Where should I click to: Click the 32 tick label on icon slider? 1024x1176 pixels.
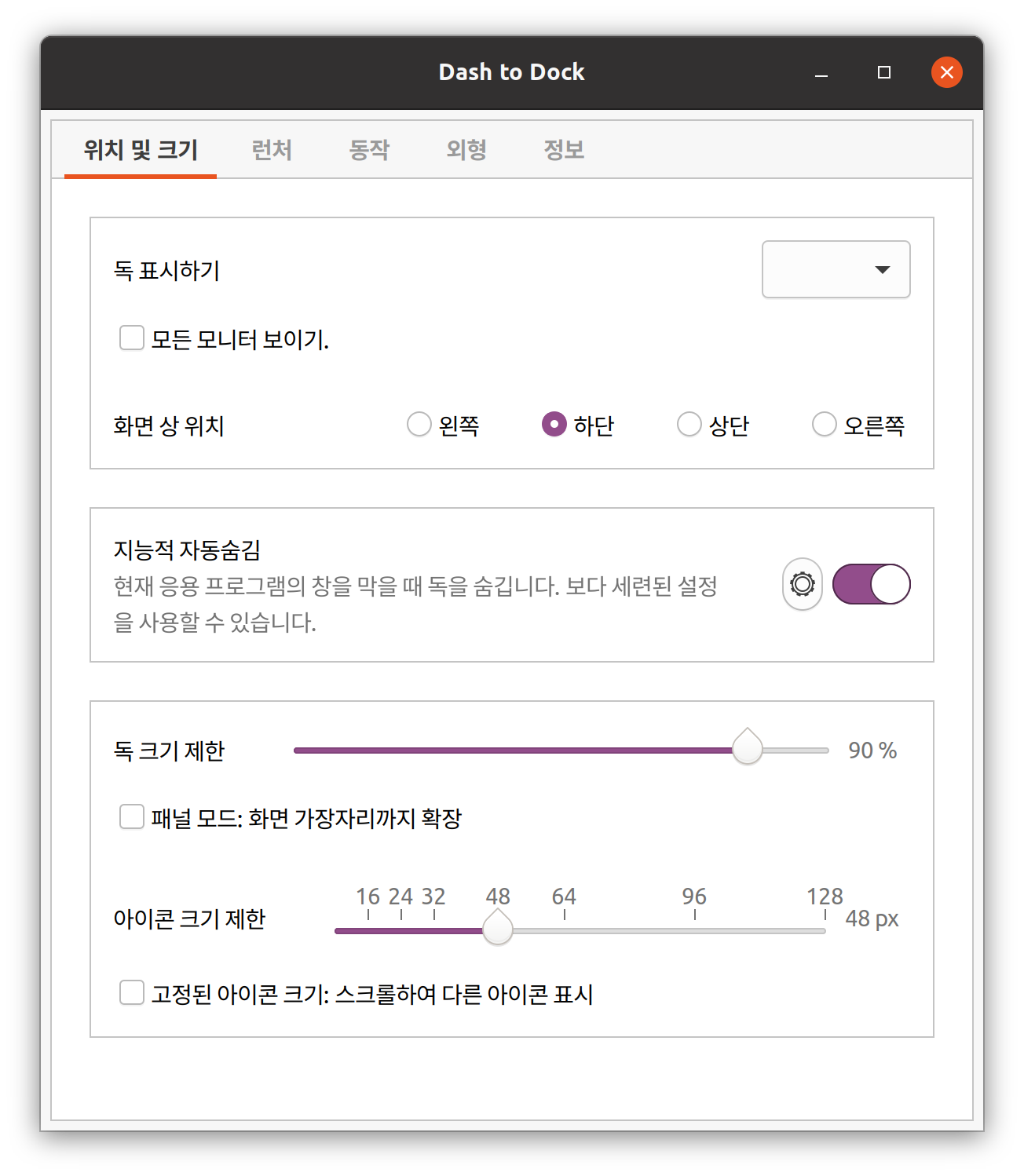point(433,896)
